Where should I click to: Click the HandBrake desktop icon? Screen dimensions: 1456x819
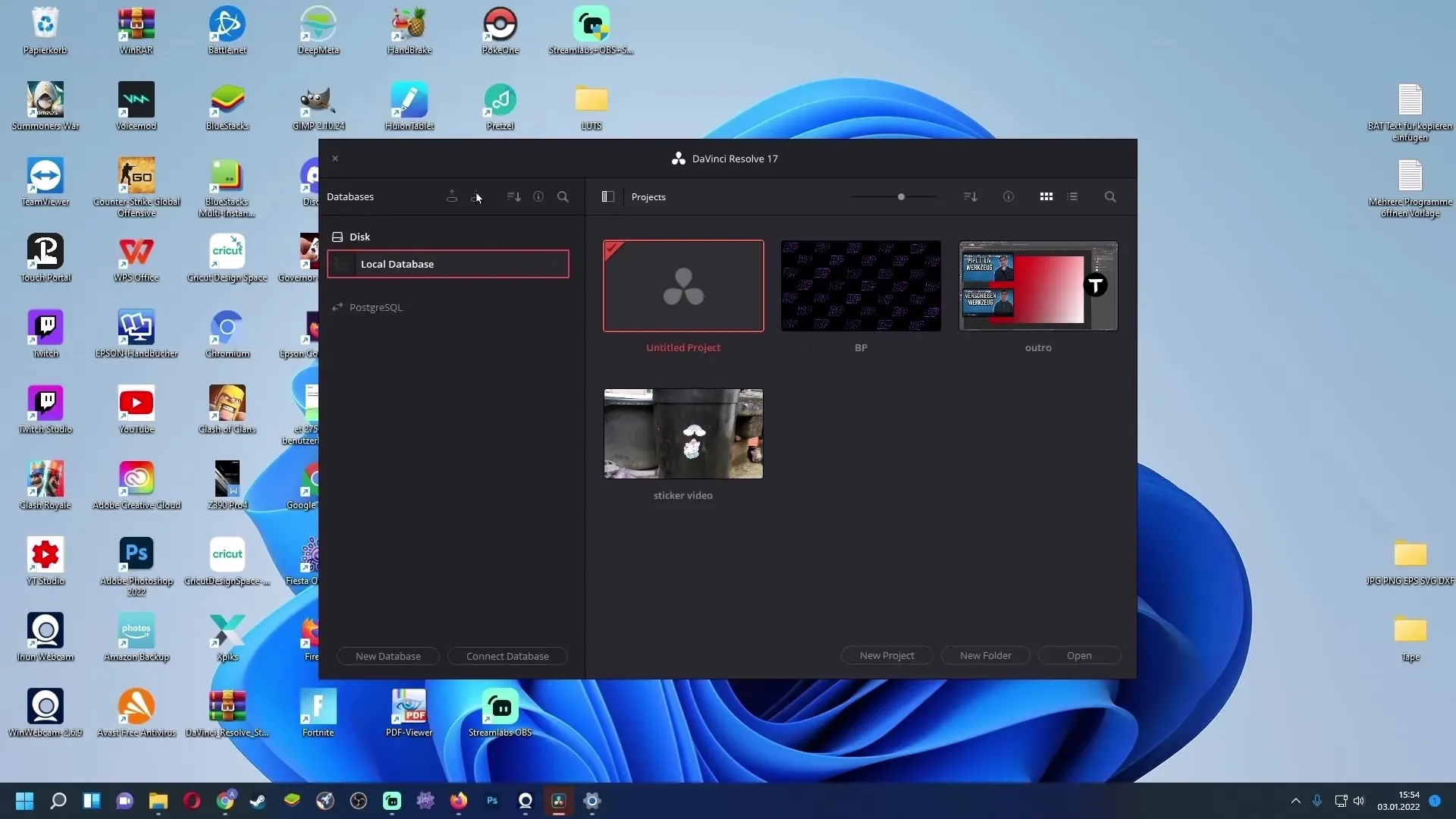[x=409, y=30]
